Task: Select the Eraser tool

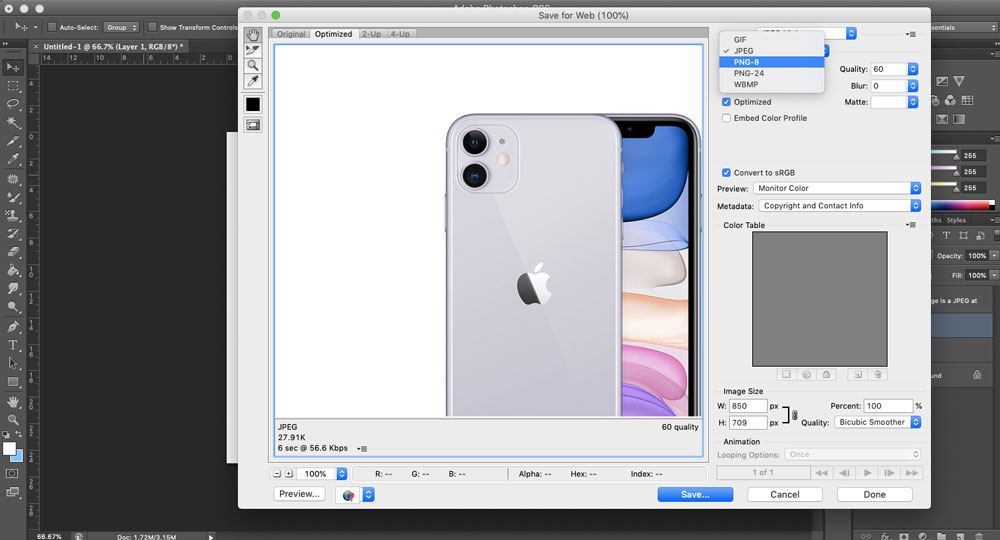Action: point(12,252)
